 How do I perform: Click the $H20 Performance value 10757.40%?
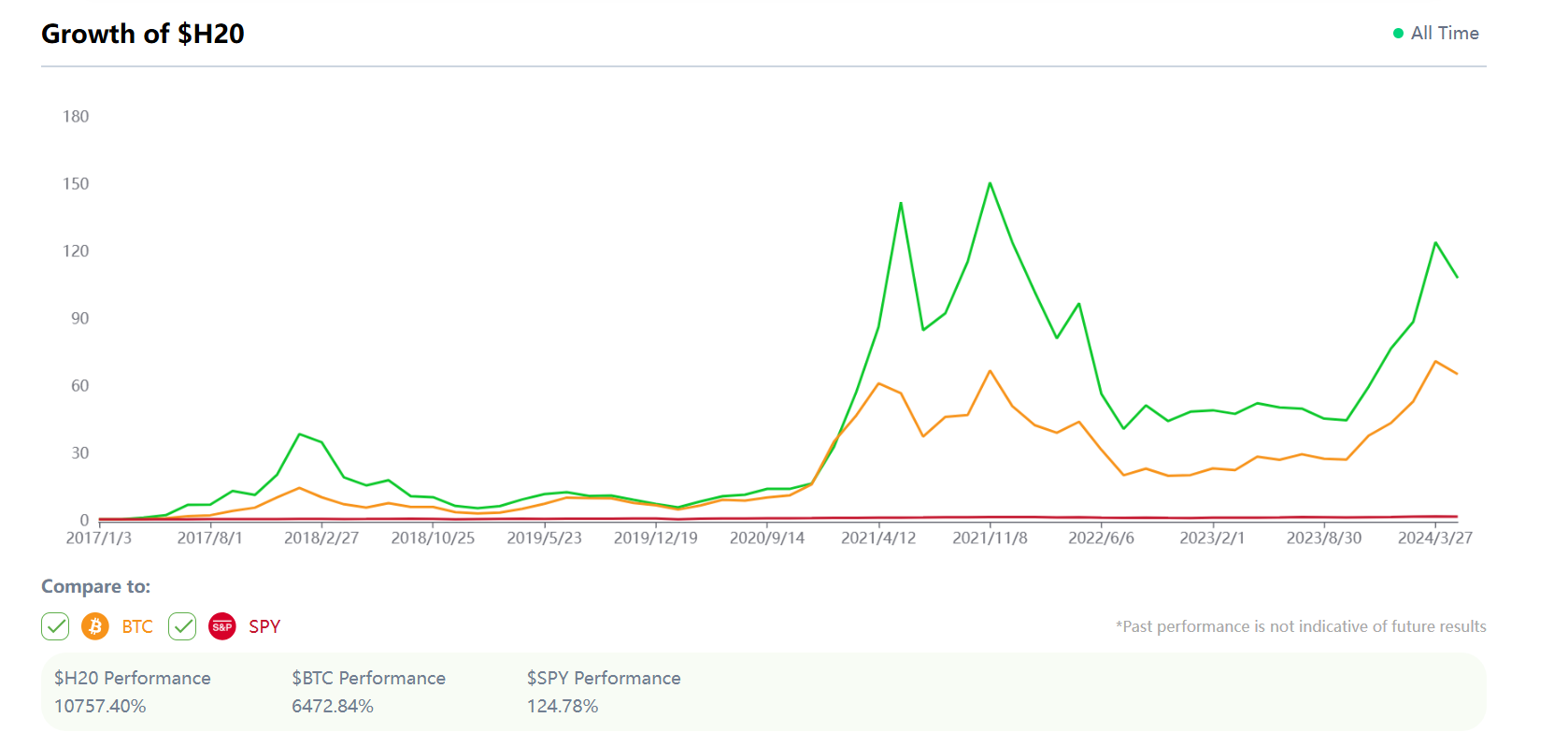pos(100,706)
